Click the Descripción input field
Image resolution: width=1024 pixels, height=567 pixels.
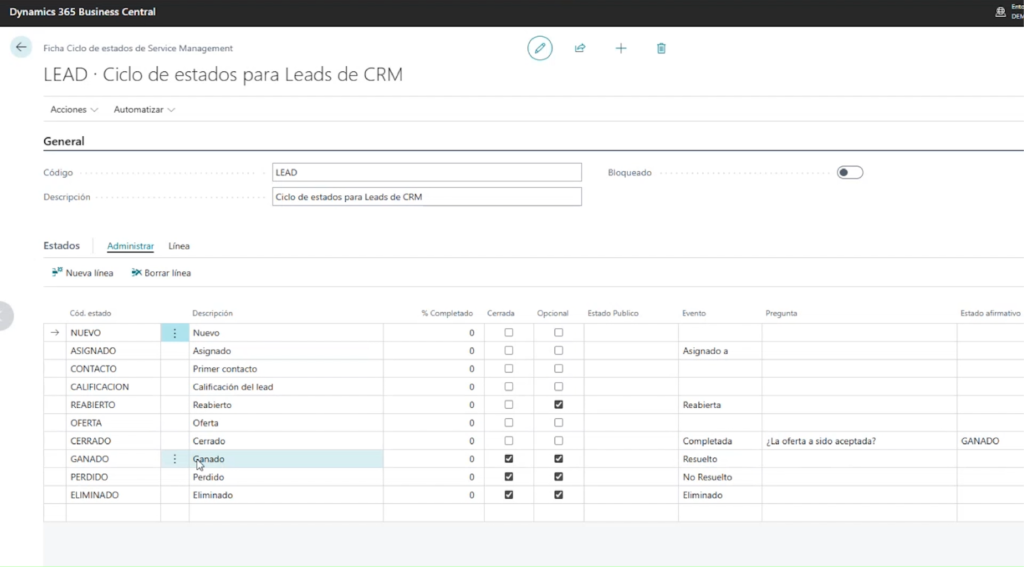pos(426,197)
